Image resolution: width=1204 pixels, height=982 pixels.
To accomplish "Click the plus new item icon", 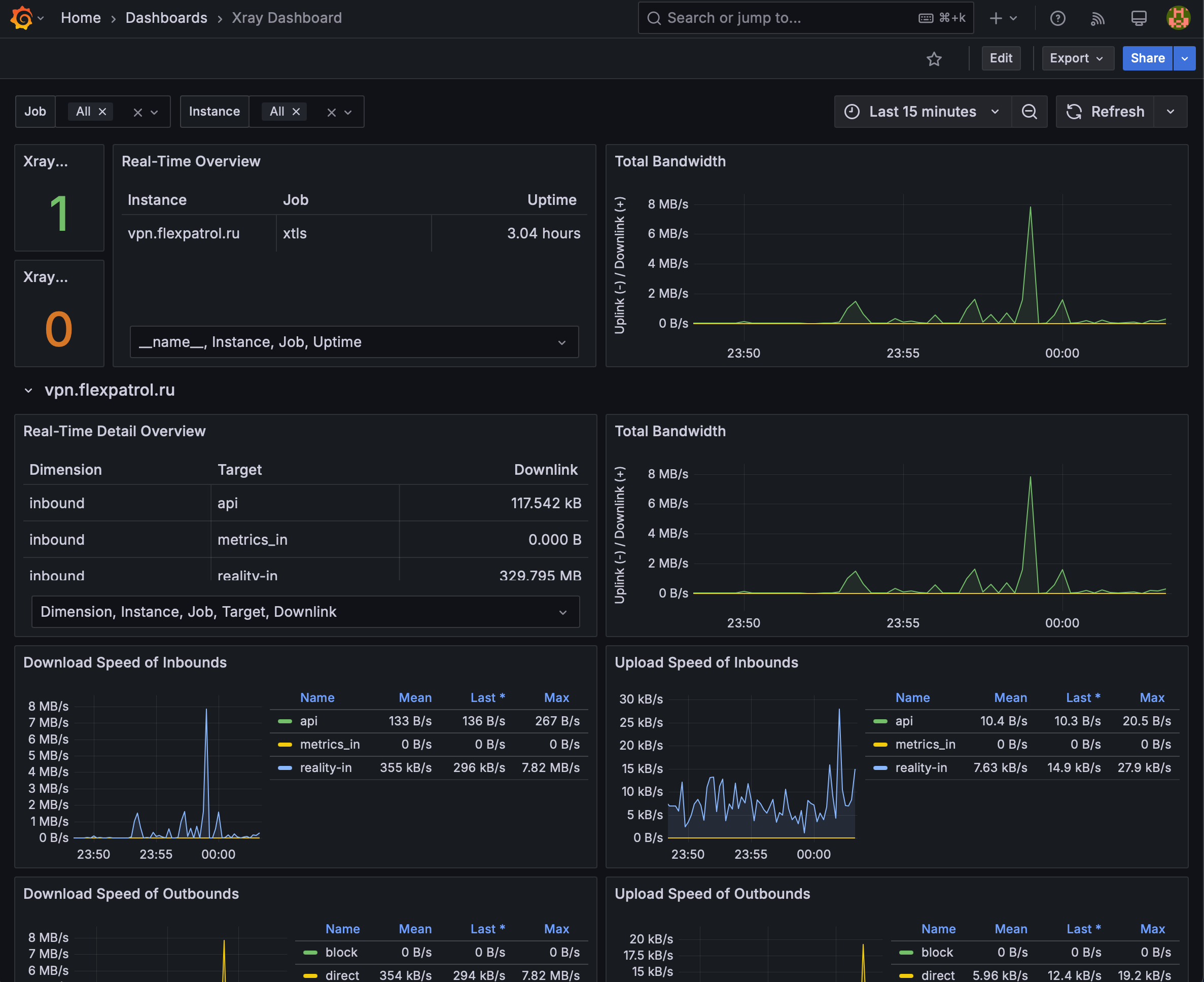I will point(996,18).
